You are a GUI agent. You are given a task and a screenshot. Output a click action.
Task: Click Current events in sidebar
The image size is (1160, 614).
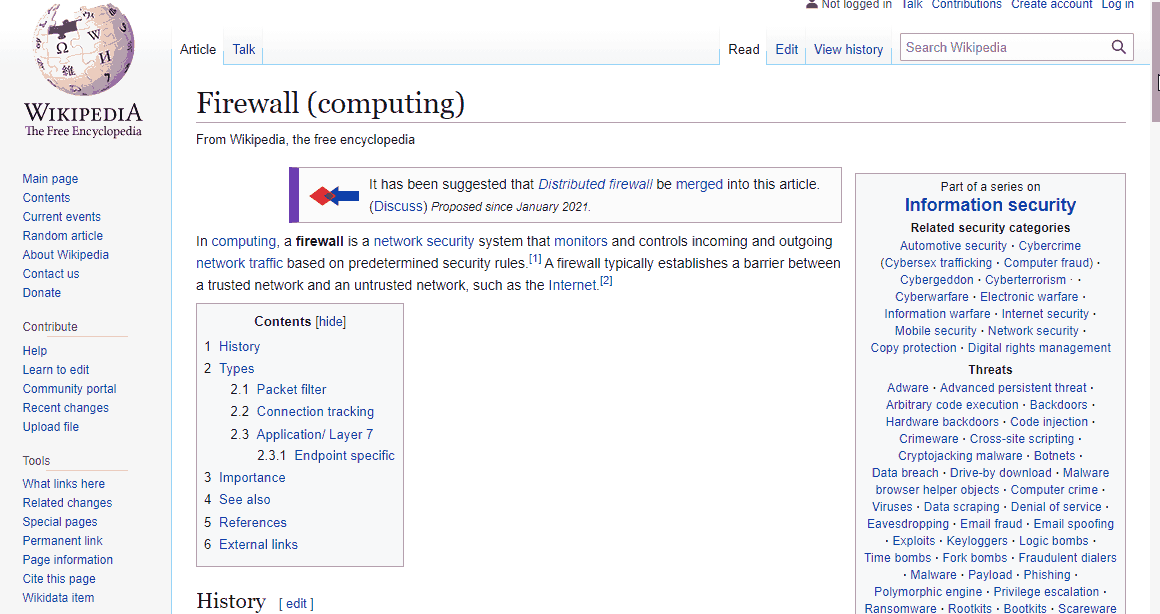coord(61,217)
